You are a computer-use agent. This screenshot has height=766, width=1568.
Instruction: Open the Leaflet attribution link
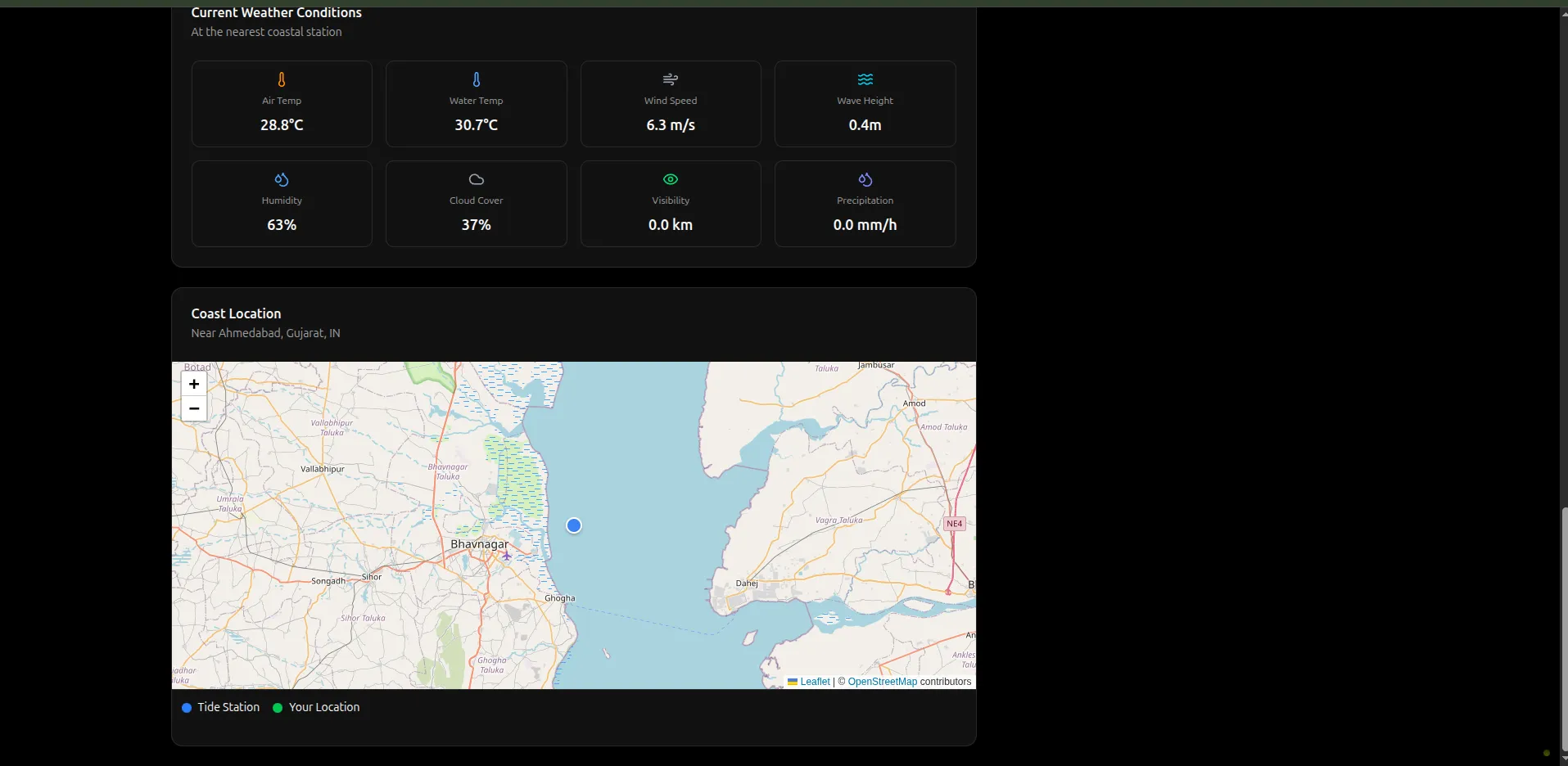pos(813,681)
